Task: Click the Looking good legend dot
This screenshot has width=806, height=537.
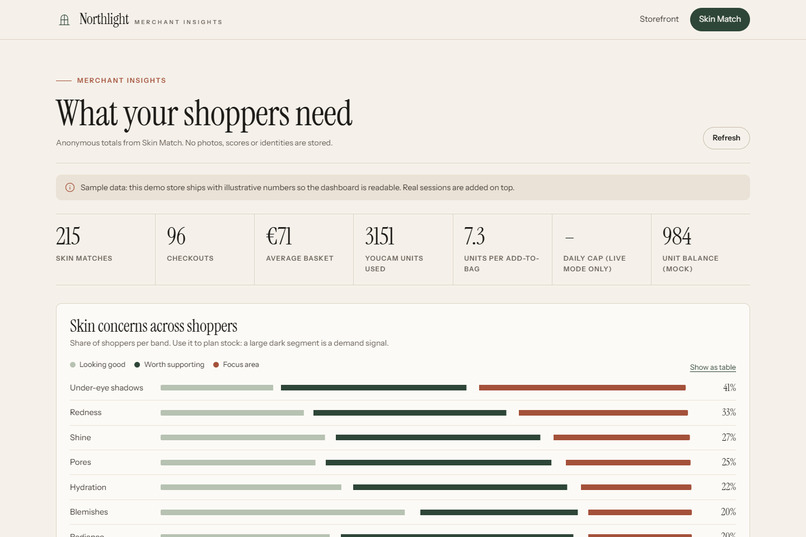Action: [x=72, y=365]
